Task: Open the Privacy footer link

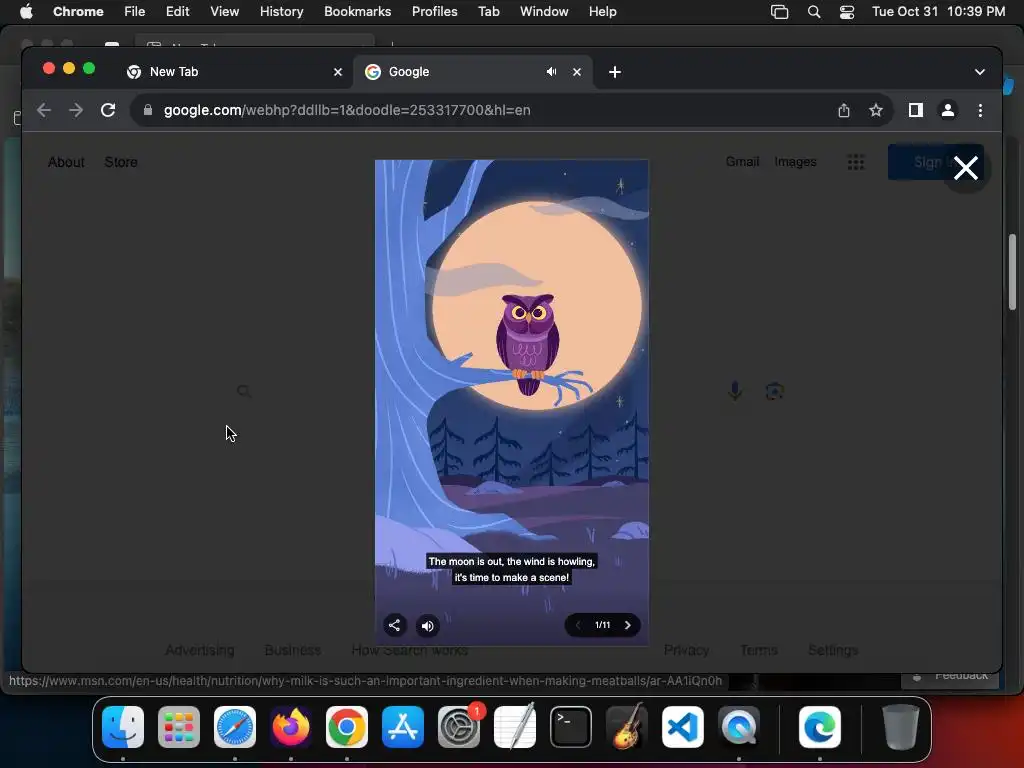Action: (686, 650)
